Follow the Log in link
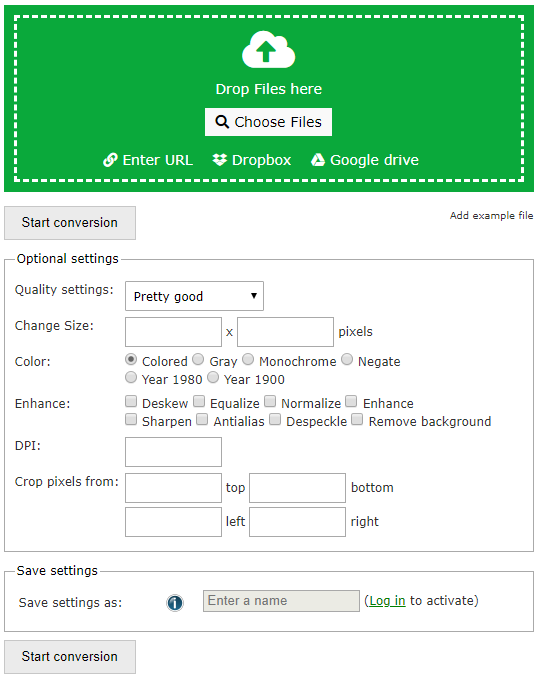The width and height of the screenshot is (539, 678). coord(387,601)
